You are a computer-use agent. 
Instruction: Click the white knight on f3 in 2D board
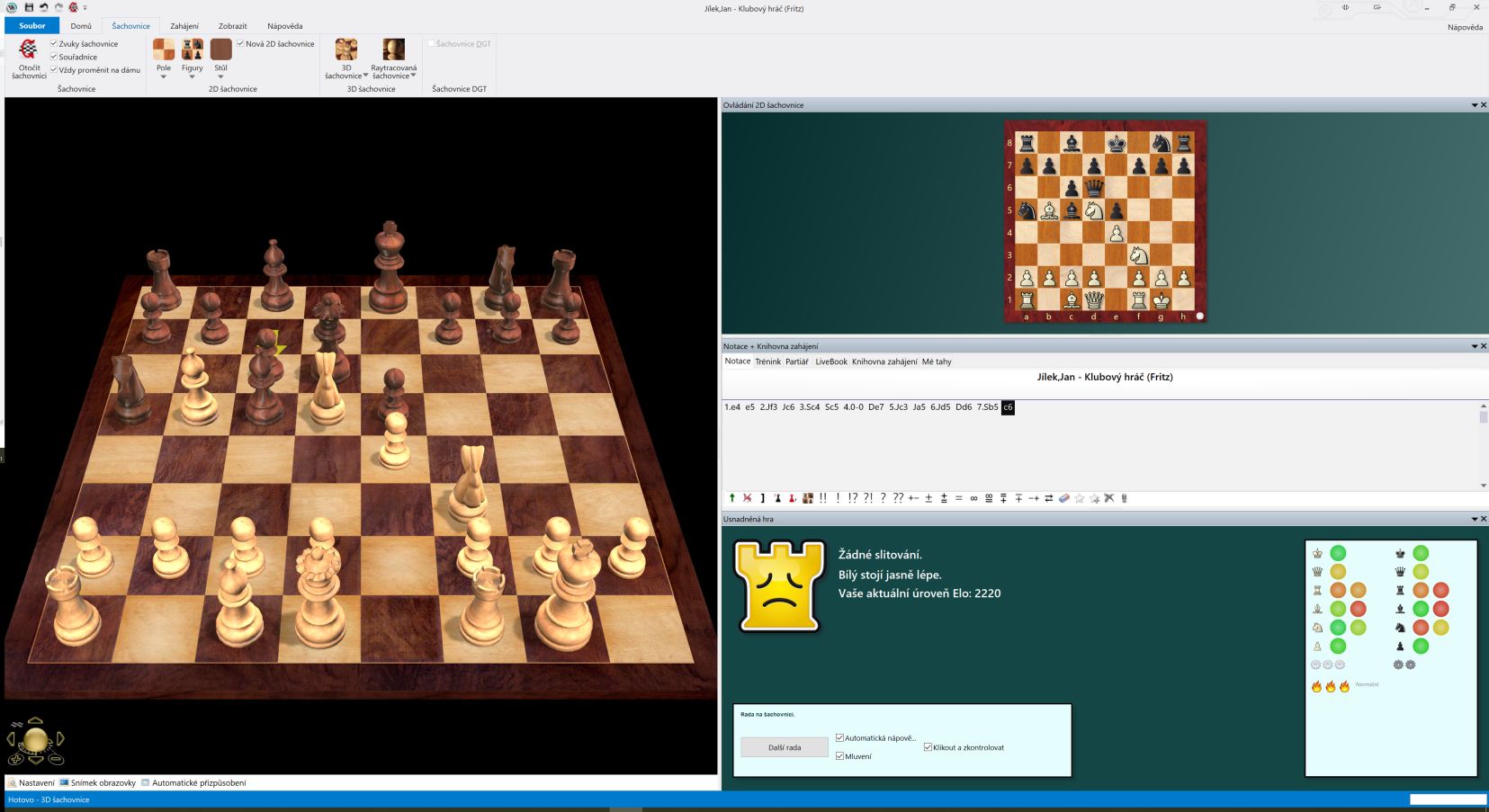[1139, 255]
